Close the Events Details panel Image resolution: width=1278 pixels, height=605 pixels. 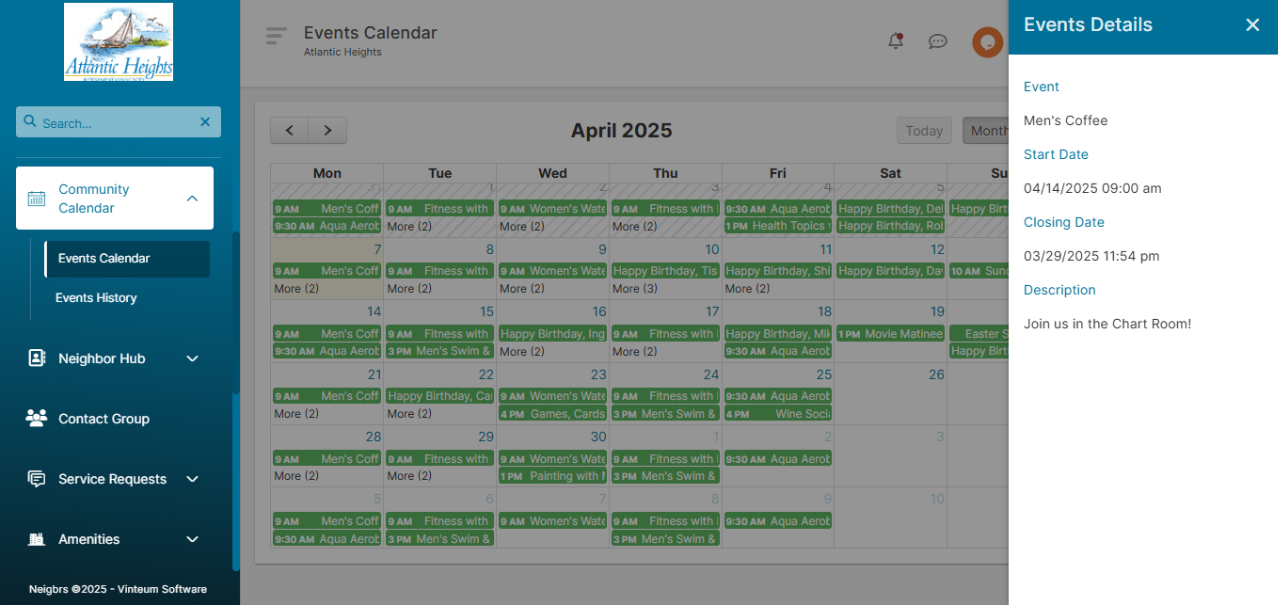coord(1252,25)
